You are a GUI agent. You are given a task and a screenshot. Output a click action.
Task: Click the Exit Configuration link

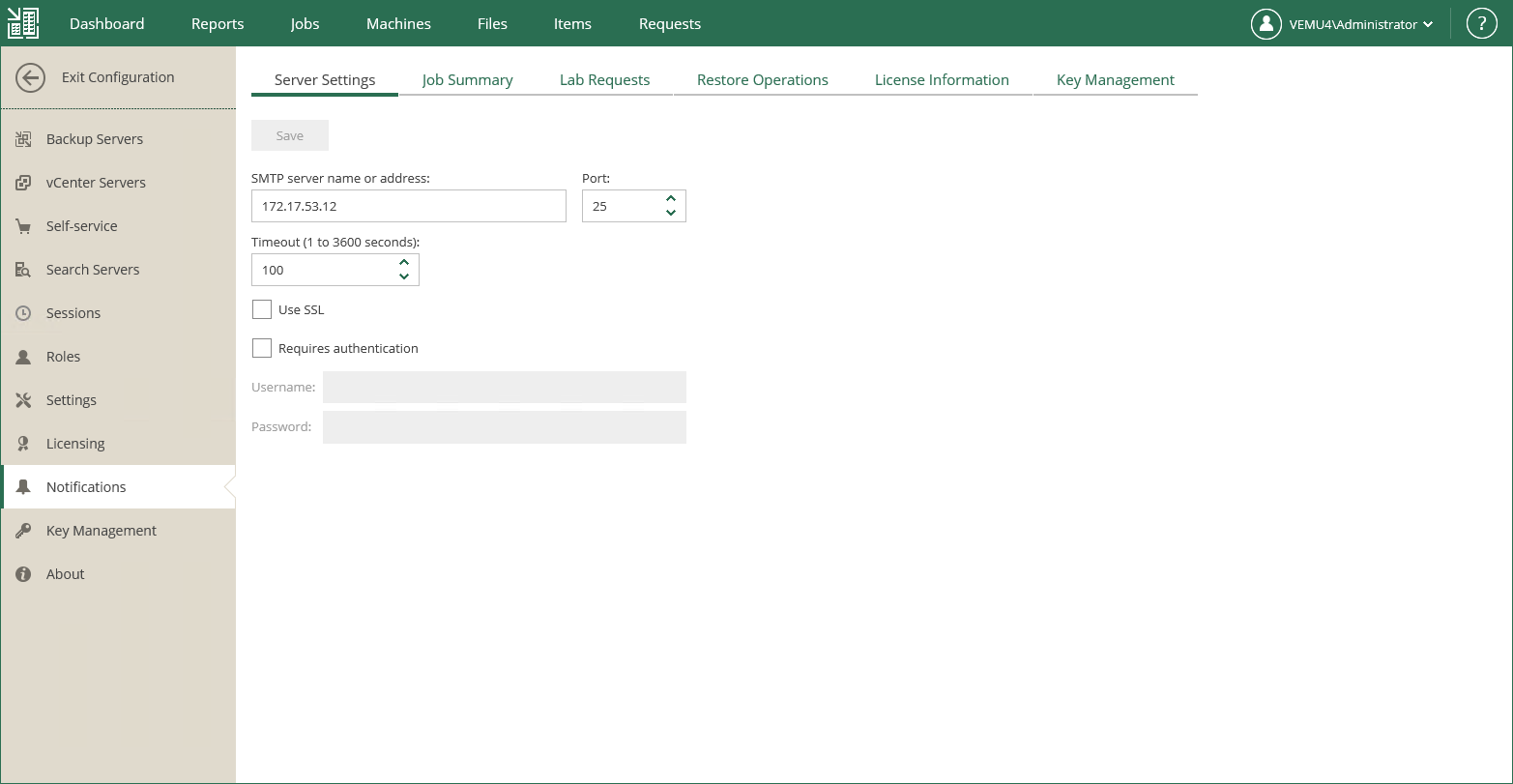point(118,77)
